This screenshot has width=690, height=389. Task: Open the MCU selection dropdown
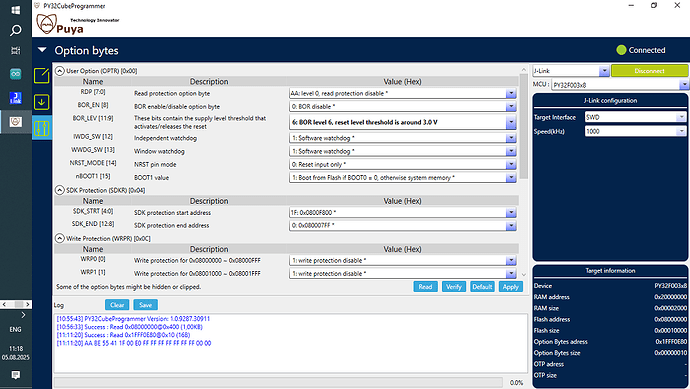click(684, 84)
